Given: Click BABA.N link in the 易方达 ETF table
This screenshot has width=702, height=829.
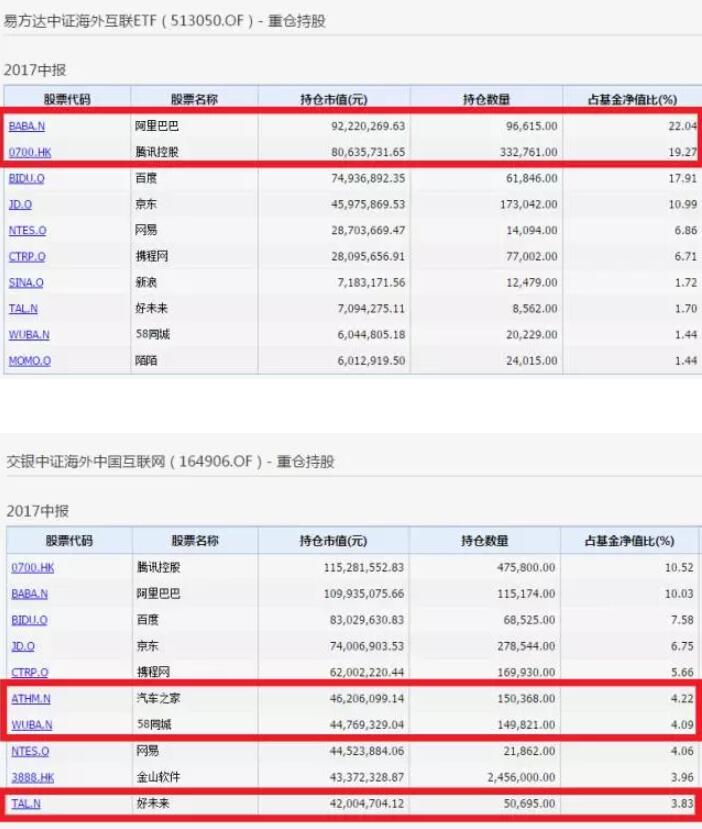Looking at the screenshot, I should pyautogui.click(x=28, y=127).
